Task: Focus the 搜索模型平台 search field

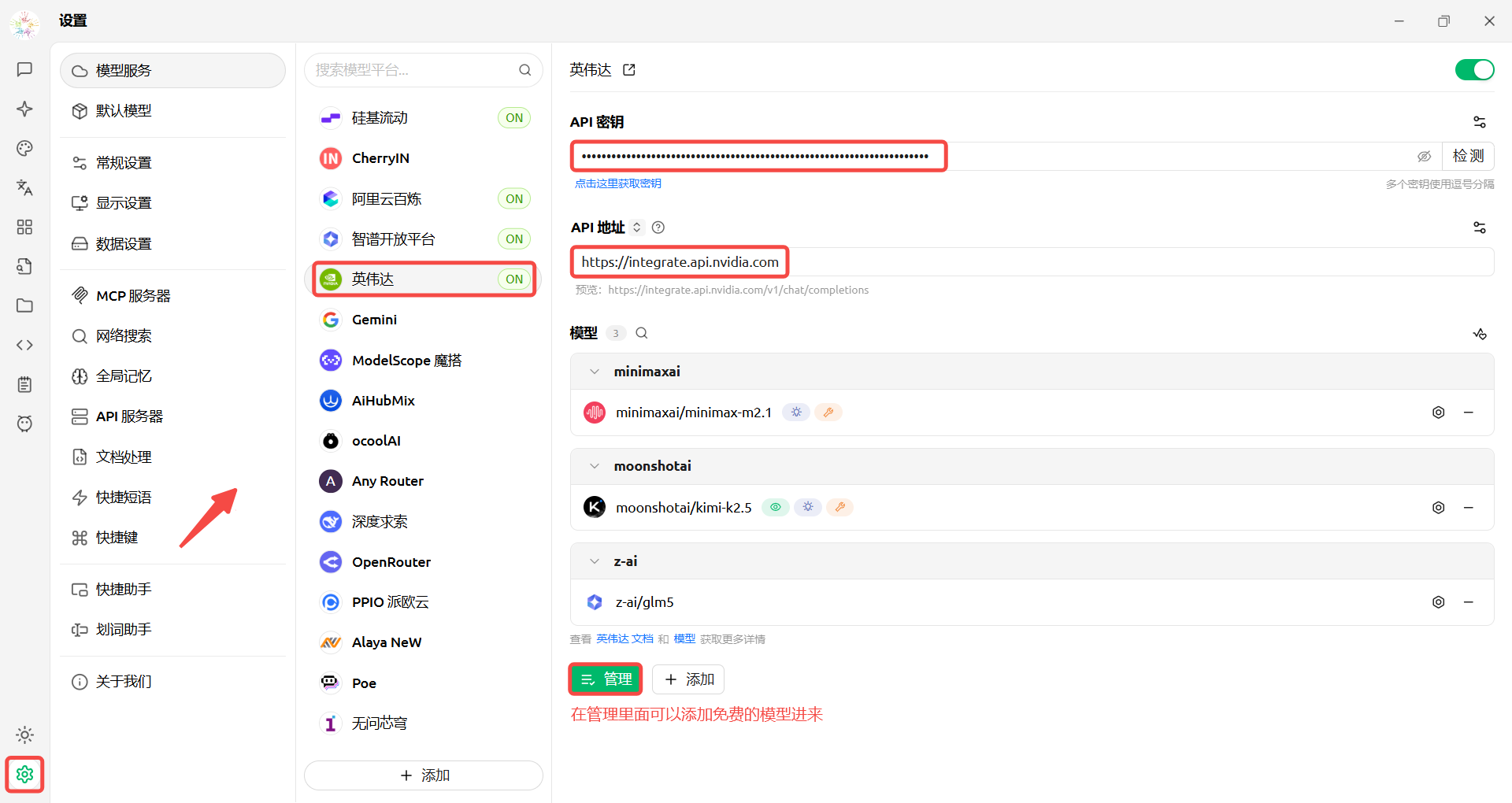Action: pos(424,70)
